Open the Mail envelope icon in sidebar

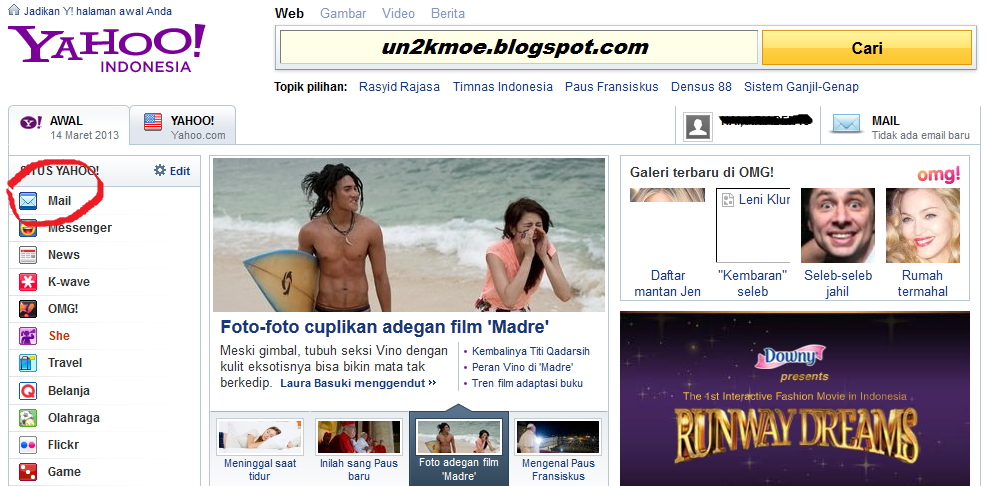coord(28,201)
